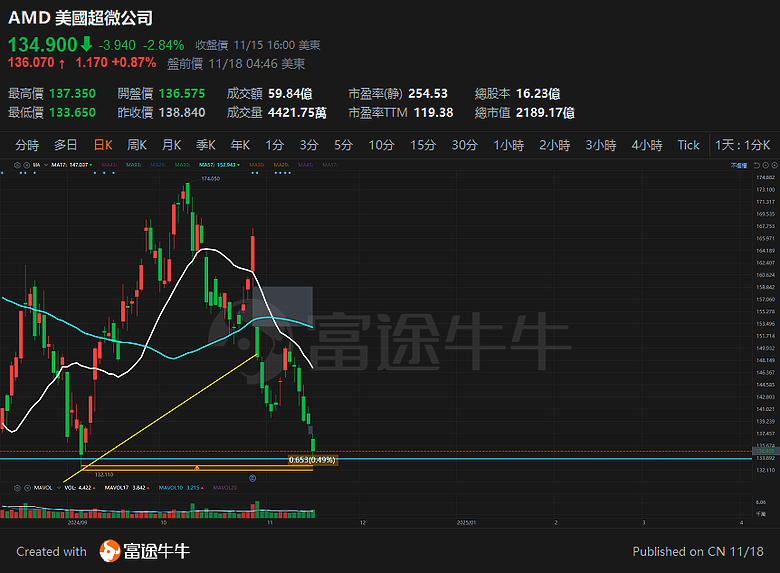Open MAVOL indicator settings gear icon
This screenshot has height=573, width=780.
pyautogui.click(x=17, y=488)
